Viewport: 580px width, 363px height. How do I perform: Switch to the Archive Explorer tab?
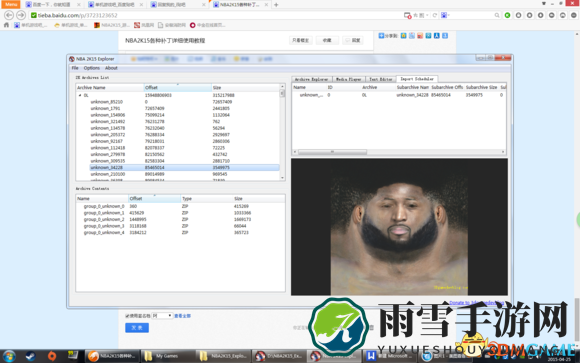(x=311, y=79)
